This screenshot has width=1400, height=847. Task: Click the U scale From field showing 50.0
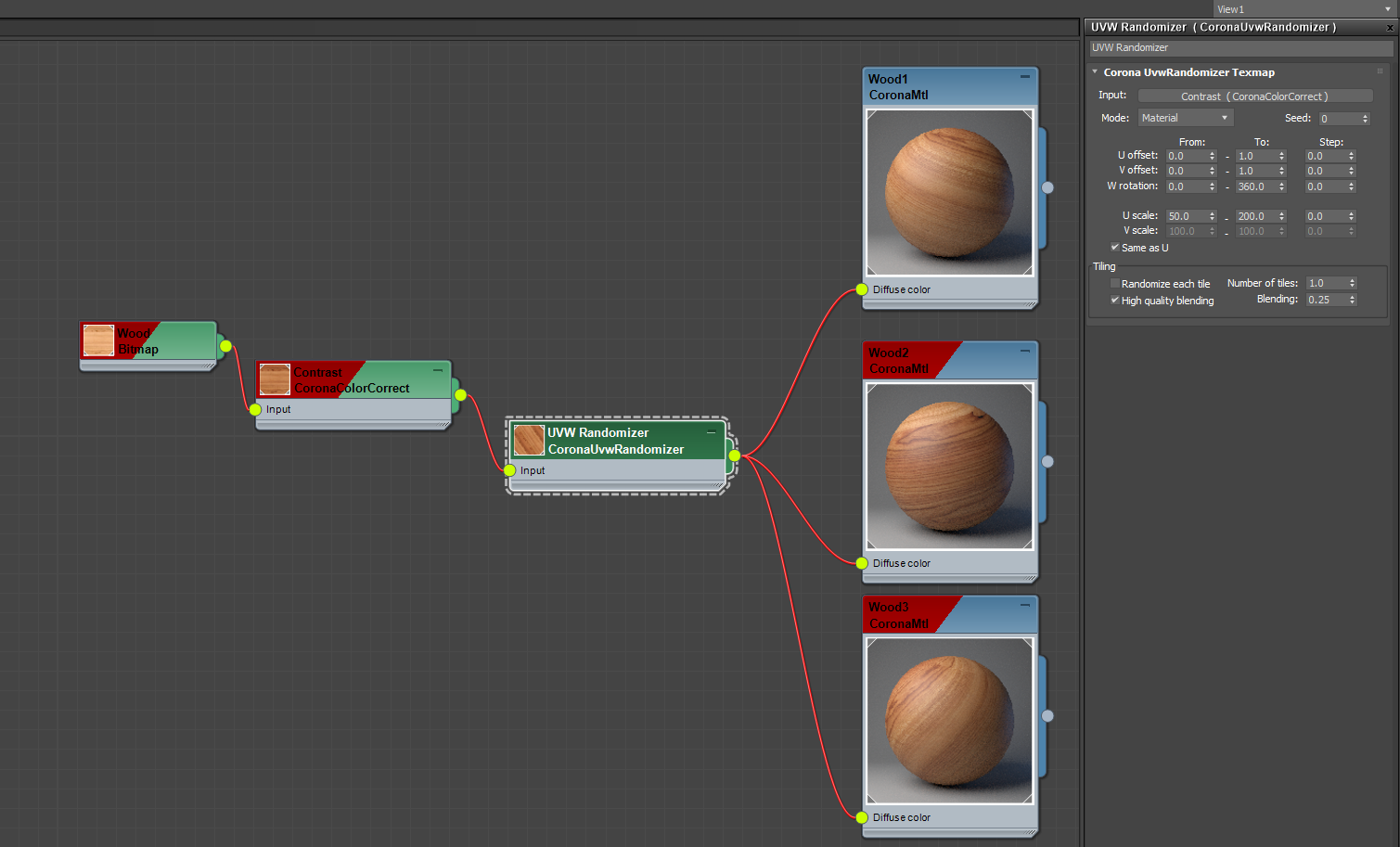click(x=1187, y=216)
